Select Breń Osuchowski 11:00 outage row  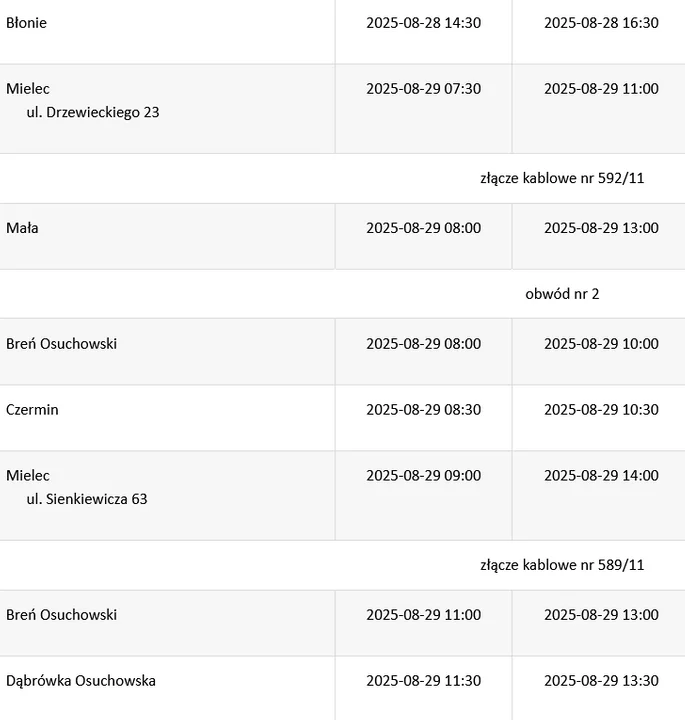tap(342, 623)
